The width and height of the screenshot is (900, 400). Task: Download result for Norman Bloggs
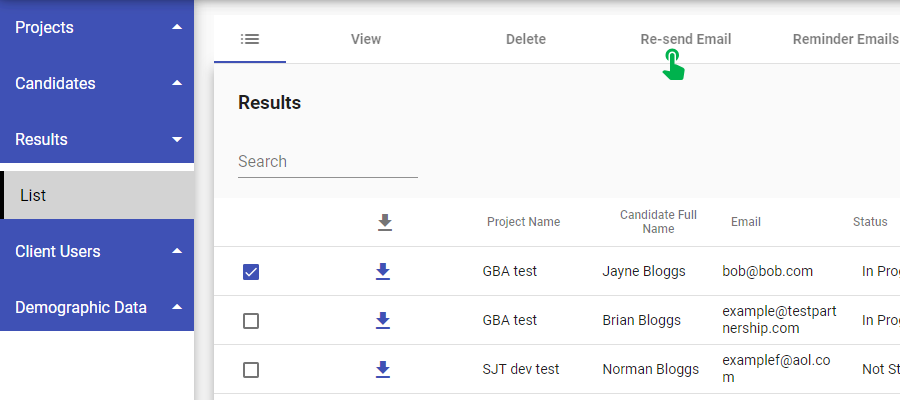point(383,369)
